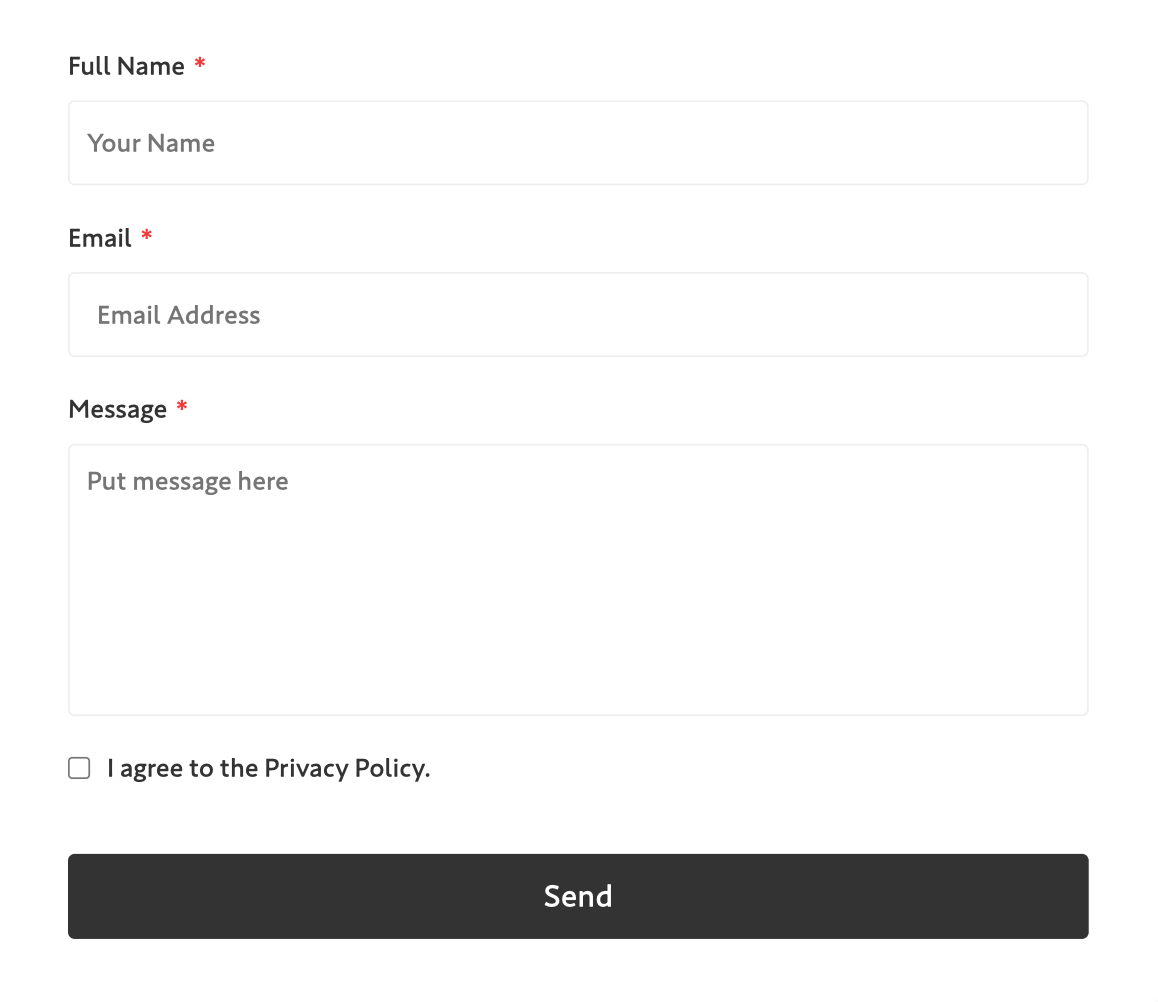The image size is (1158, 1002).
Task: Click the "Email Address" placeholder text
Action: (x=179, y=316)
